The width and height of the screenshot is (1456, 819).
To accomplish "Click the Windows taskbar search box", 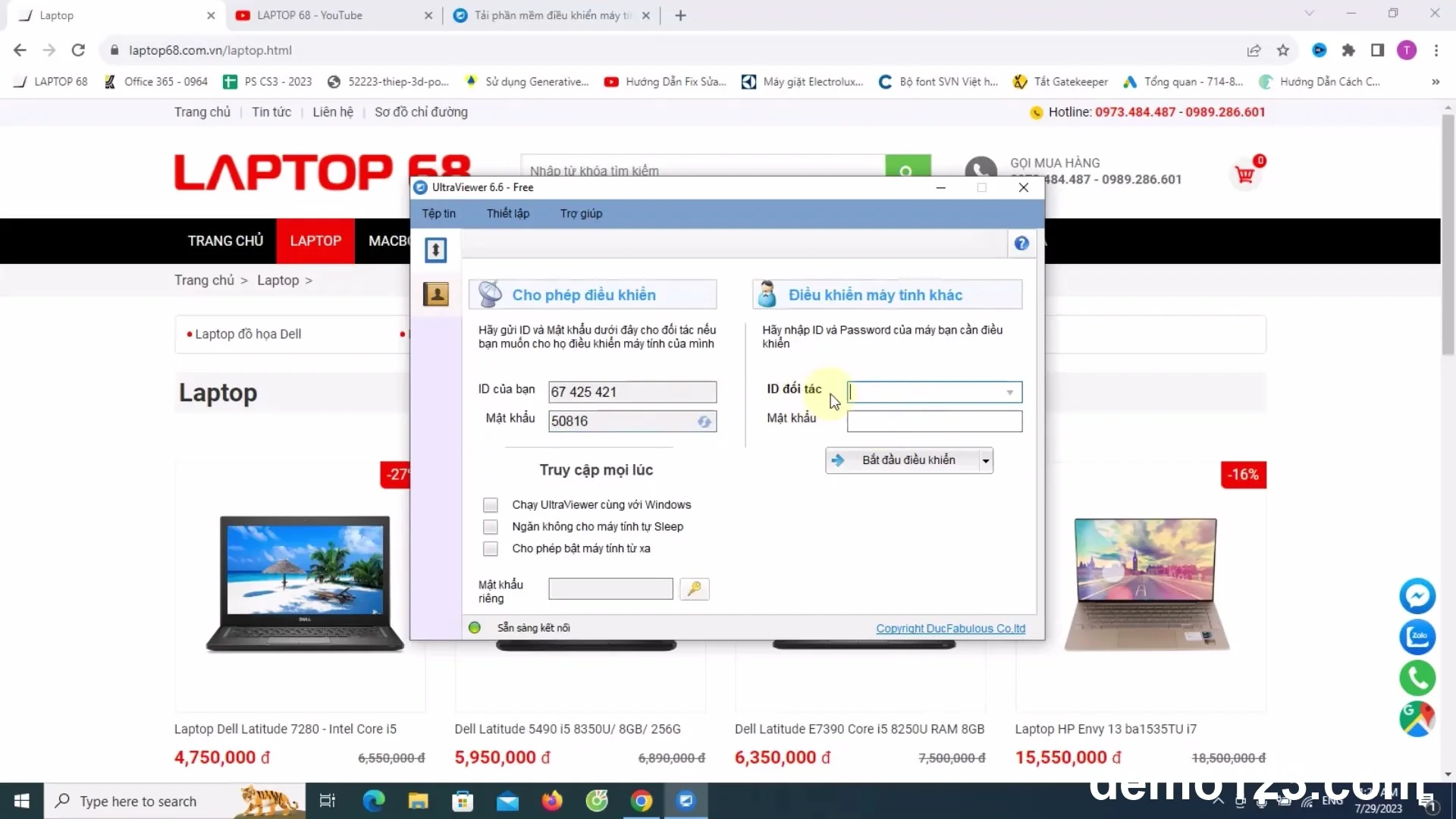I will pyautogui.click(x=174, y=801).
